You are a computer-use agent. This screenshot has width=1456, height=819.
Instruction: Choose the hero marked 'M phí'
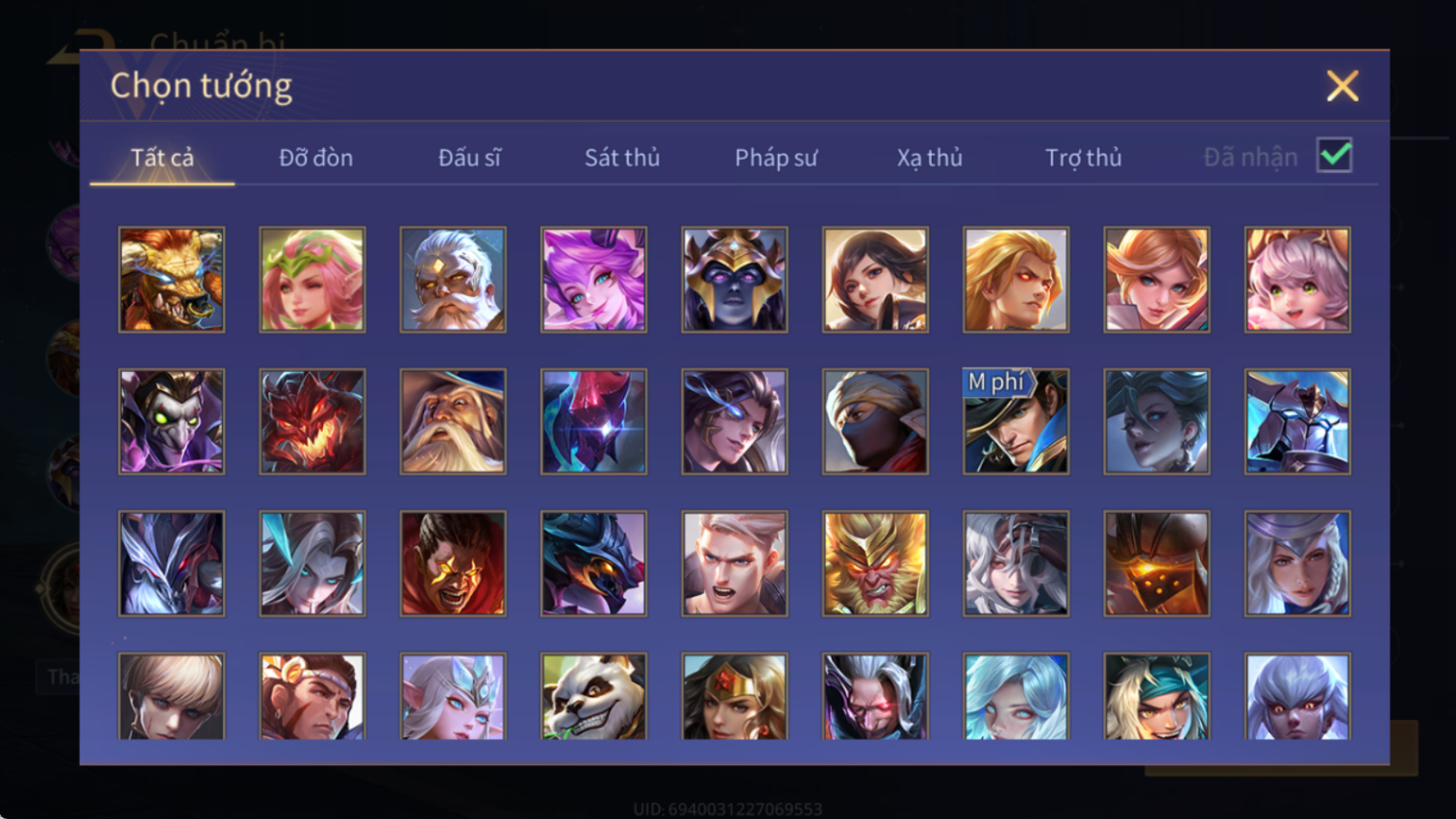pos(1016,421)
